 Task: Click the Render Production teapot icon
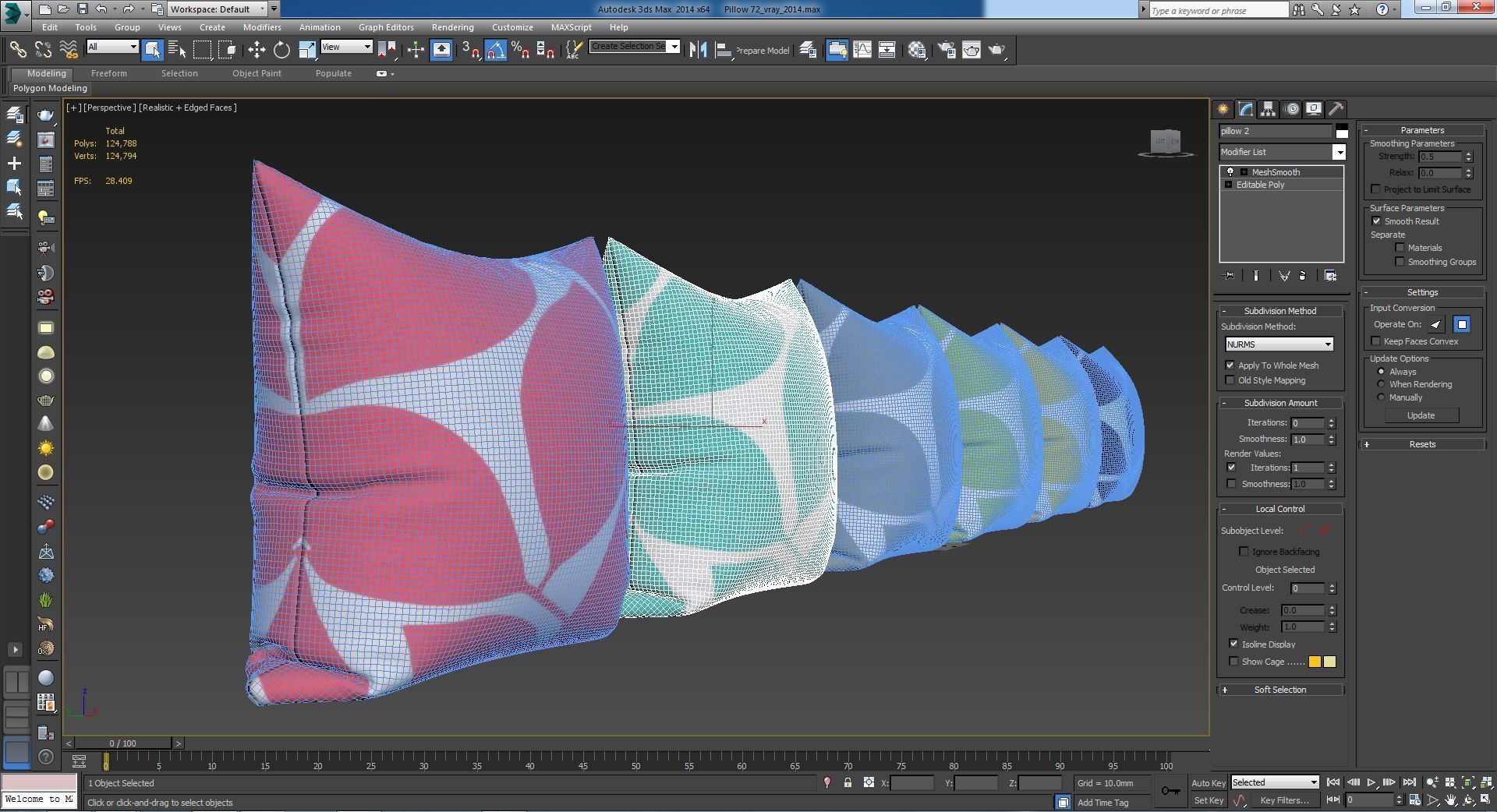pyautogui.click(x=997, y=50)
